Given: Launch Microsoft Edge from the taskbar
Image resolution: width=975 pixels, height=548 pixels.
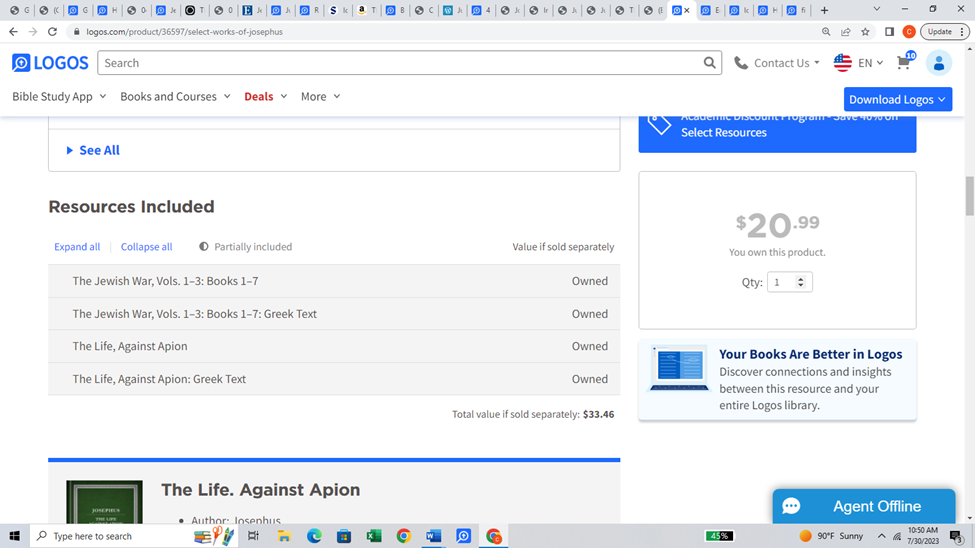Looking at the screenshot, I should [314, 536].
